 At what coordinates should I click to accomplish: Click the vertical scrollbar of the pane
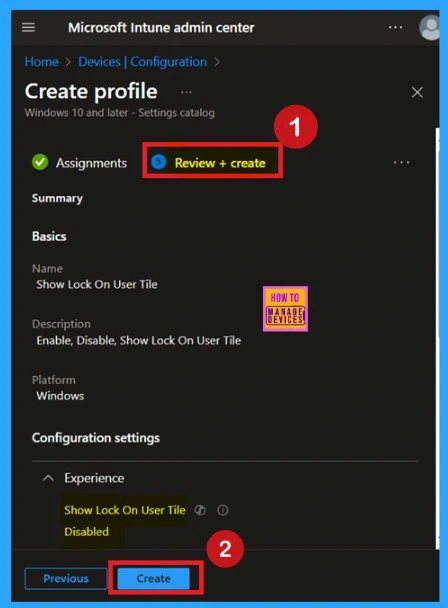click(x=437, y=337)
